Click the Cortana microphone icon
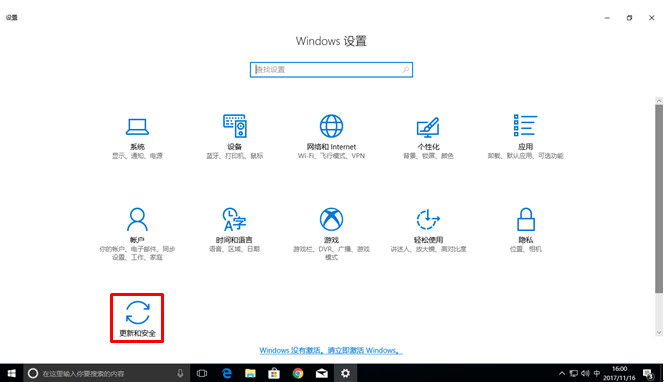 180,373
